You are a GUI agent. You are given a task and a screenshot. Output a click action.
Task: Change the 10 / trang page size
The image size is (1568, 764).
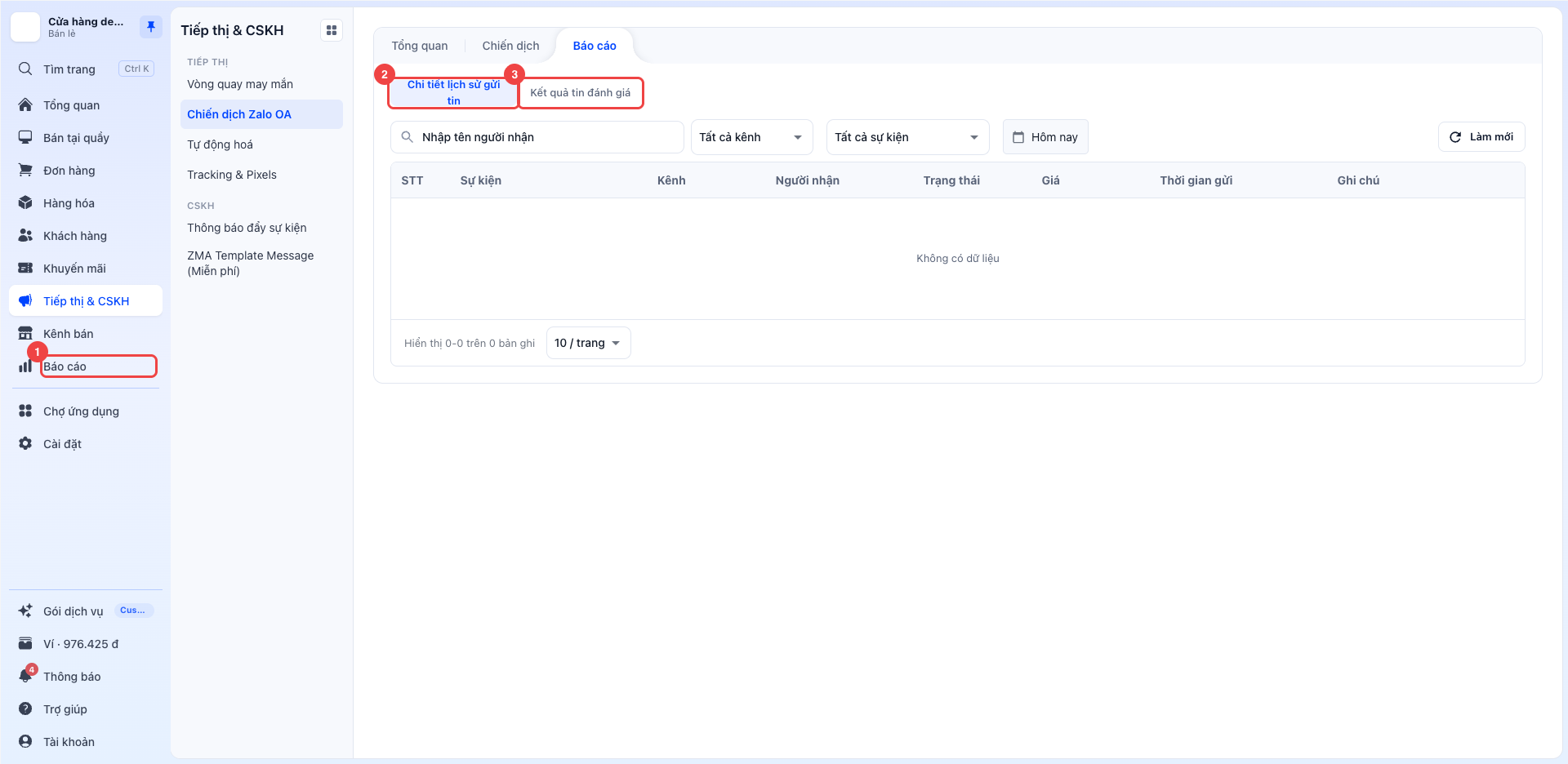click(588, 343)
